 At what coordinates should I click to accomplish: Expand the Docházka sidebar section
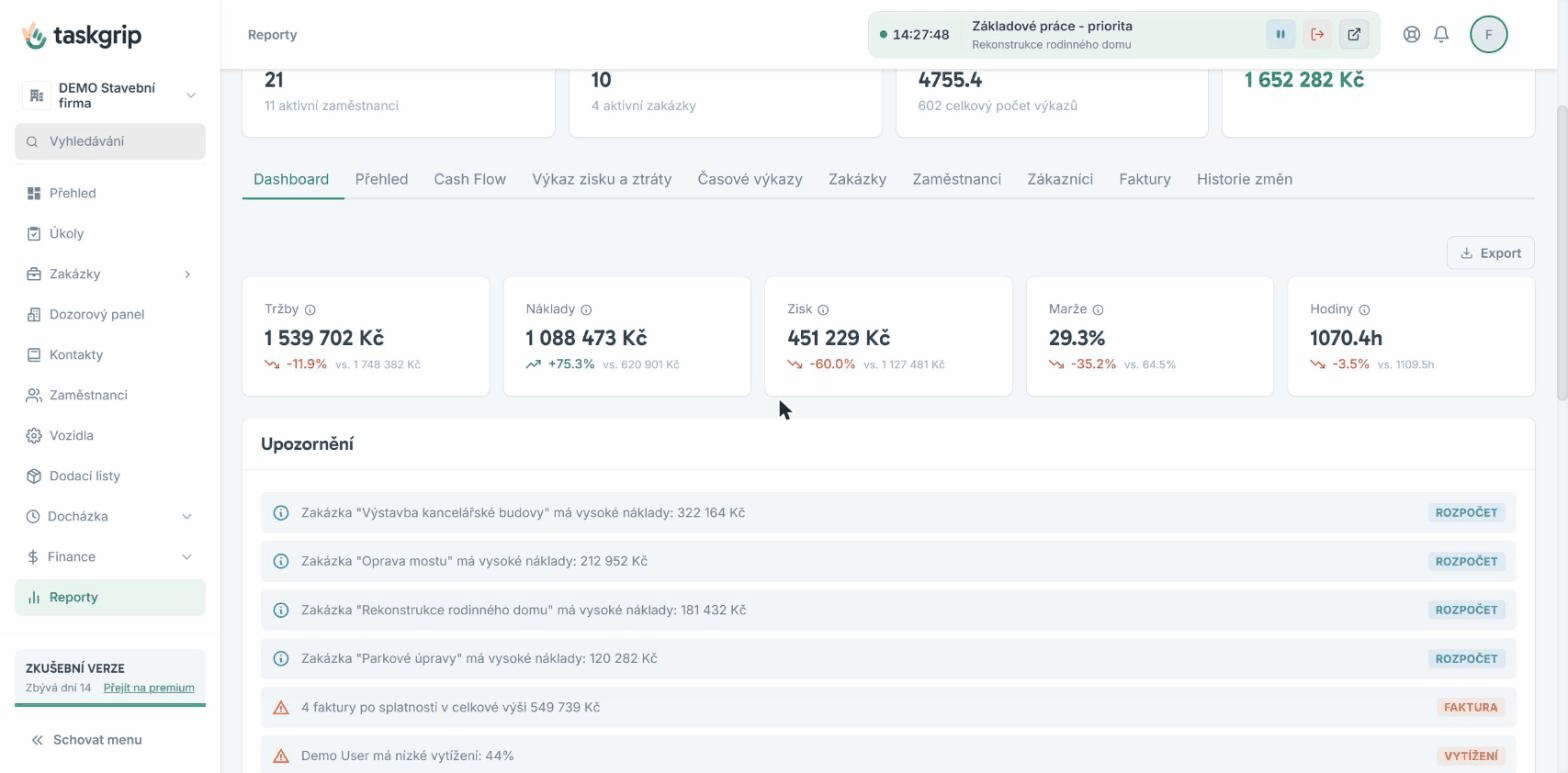pos(186,516)
